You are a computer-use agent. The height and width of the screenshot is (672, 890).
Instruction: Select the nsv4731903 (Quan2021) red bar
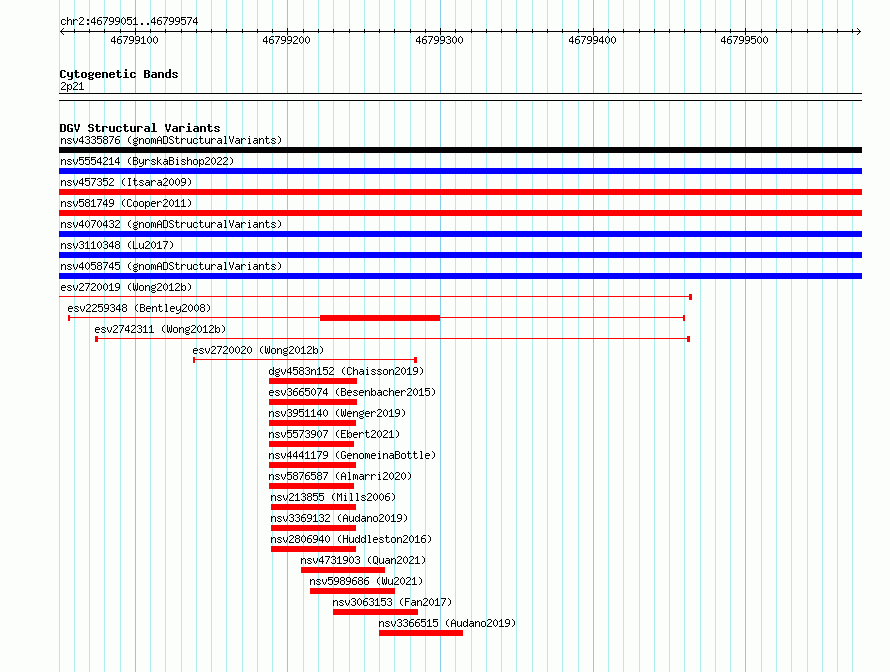click(343, 570)
